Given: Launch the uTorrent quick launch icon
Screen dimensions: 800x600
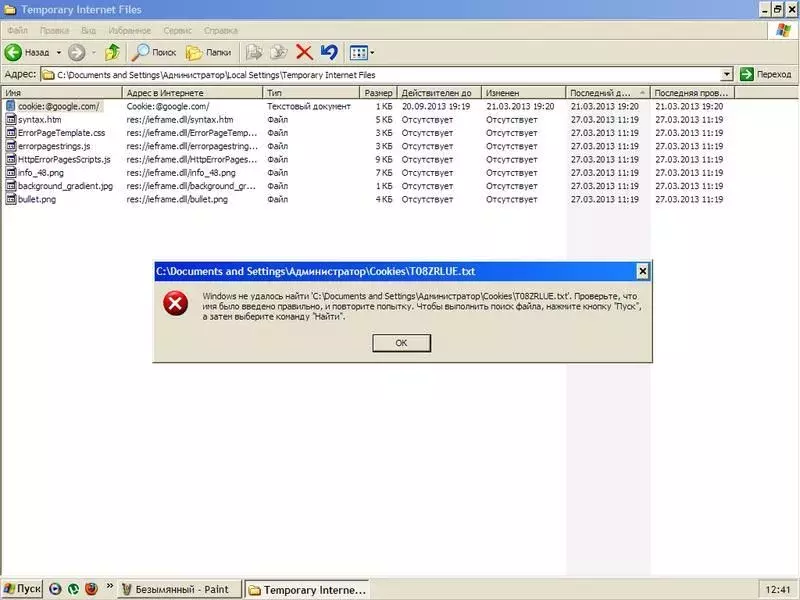Looking at the screenshot, I should 73,589.
